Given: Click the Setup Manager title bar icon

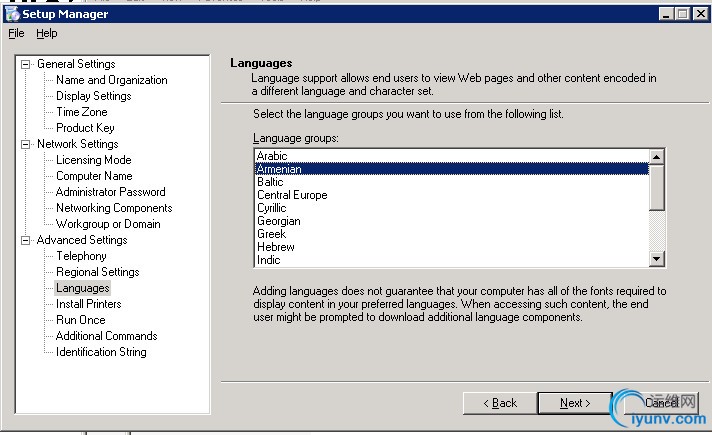Looking at the screenshot, I should (x=11, y=14).
